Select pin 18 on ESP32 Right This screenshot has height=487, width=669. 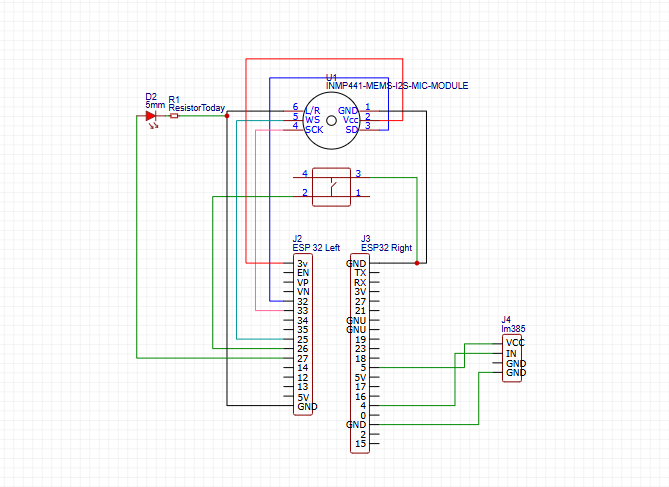pos(361,359)
